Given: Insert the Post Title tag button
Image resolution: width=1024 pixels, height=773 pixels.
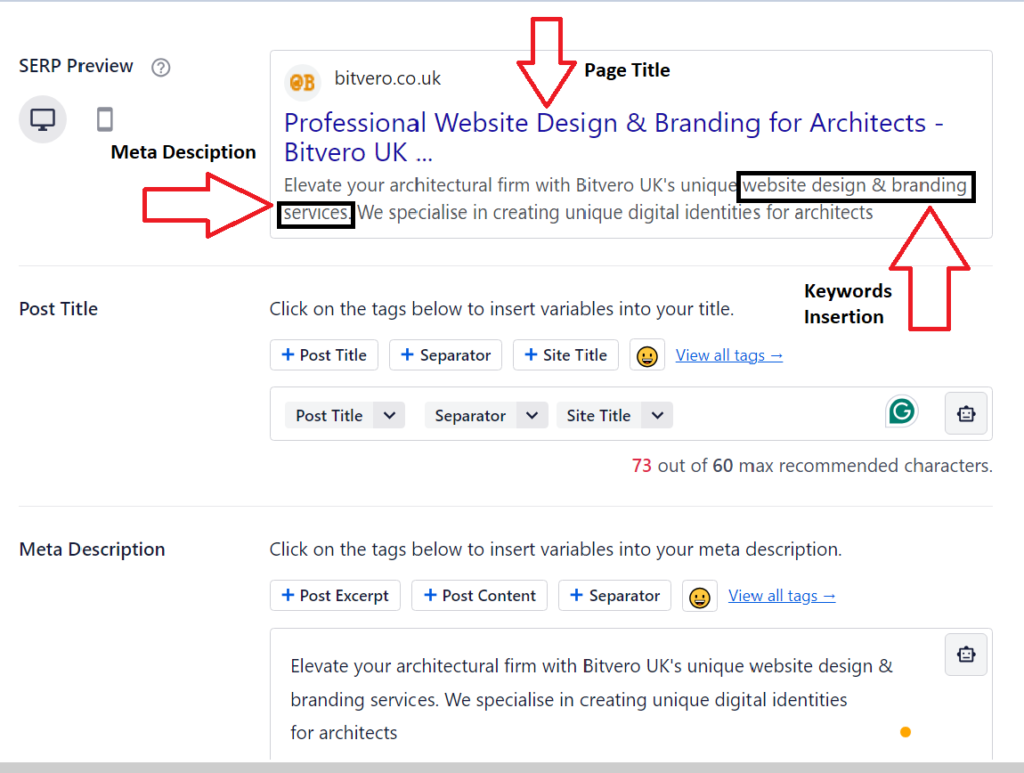Looking at the screenshot, I should (324, 355).
